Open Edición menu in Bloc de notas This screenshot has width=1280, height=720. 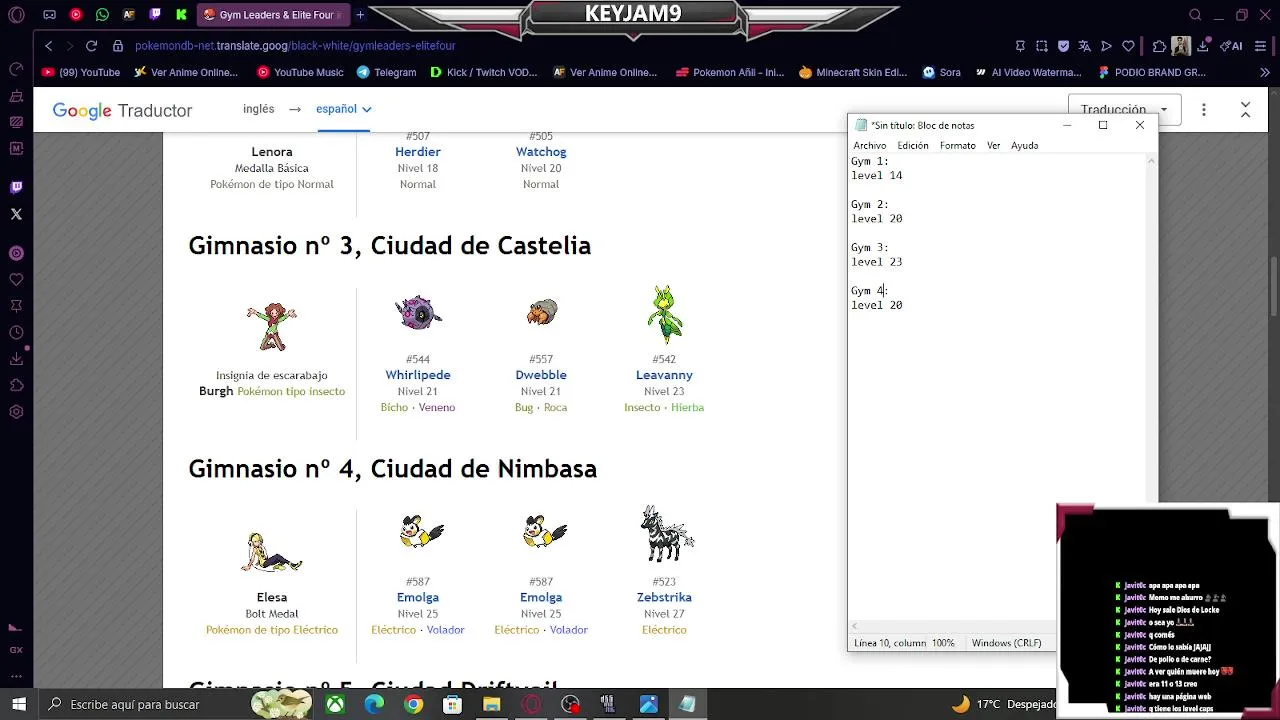(x=912, y=145)
